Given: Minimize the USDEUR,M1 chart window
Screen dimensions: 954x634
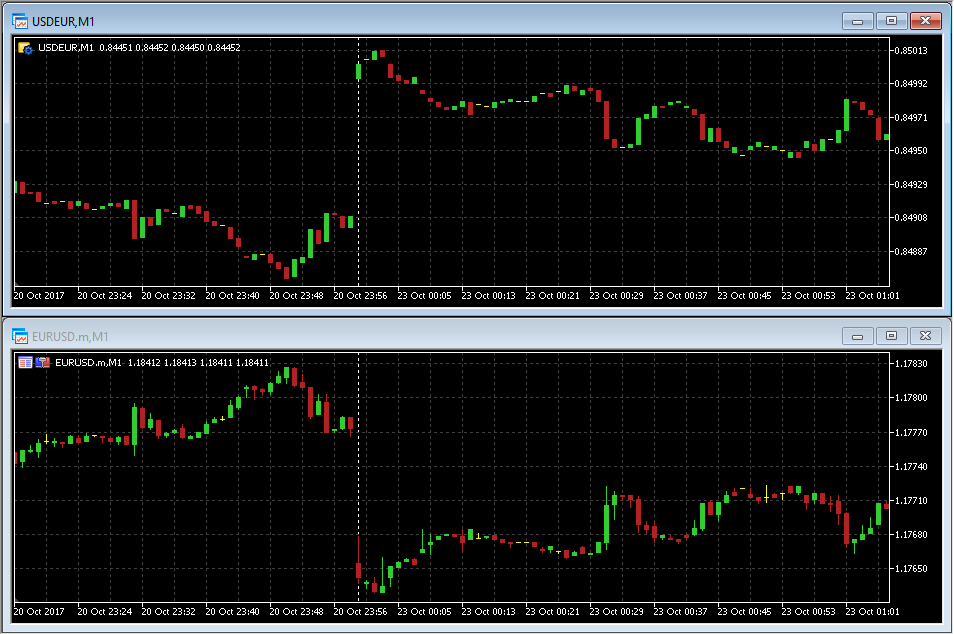Looking at the screenshot, I should tap(858, 21).
